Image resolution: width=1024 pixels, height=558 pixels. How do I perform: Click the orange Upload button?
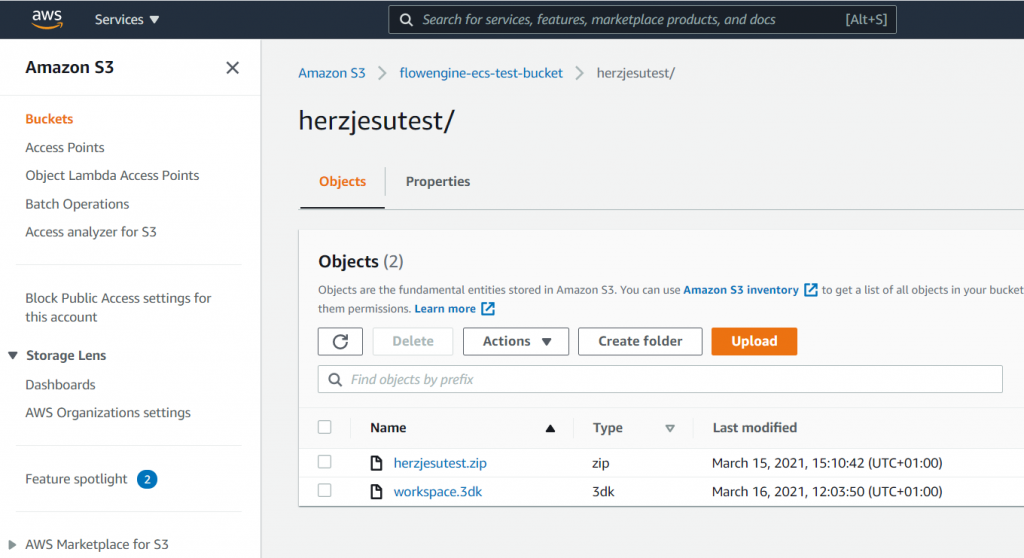pyautogui.click(x=754, y=342)
